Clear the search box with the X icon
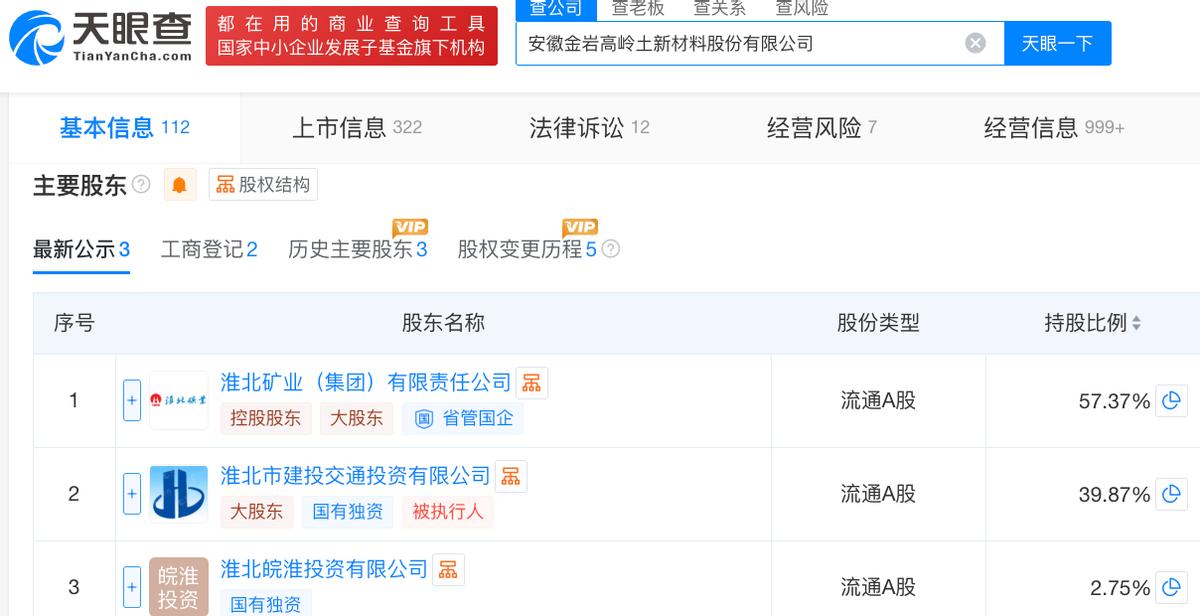 pos(975,43)
